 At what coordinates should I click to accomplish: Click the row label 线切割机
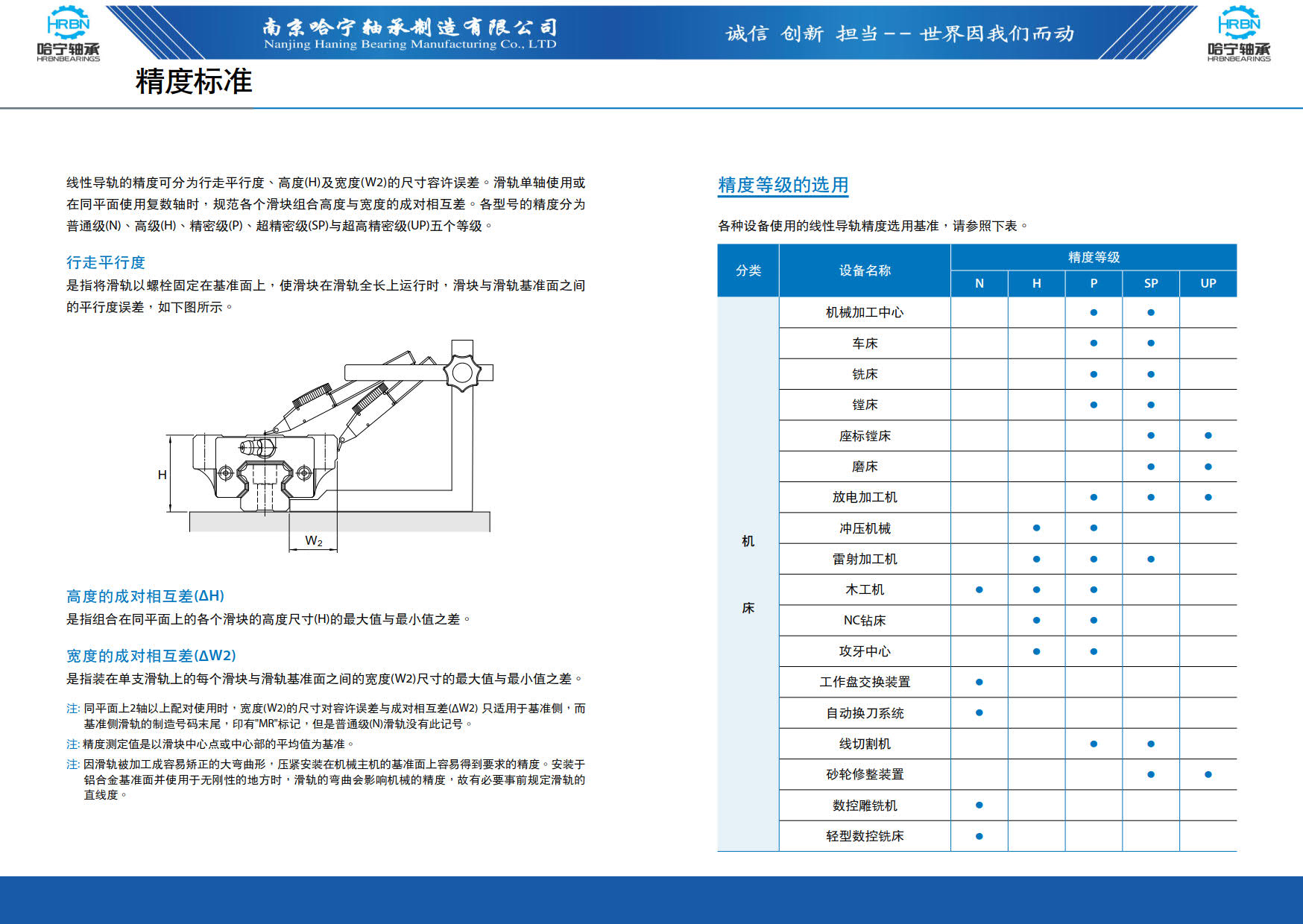pyautogui.click(x=865, y=744)
